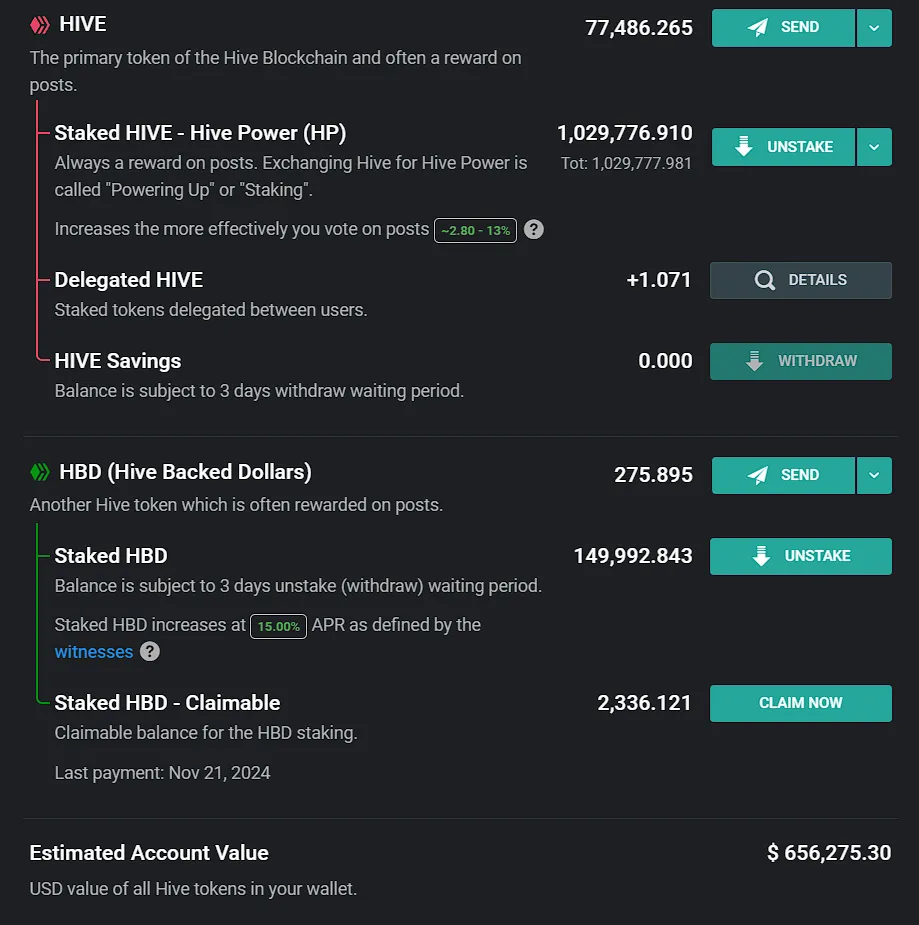This screenshot has width=919, height=925.
Task: Expand the Hive Power Unstake dropdown arrow
Action: (x=874, y=147)
